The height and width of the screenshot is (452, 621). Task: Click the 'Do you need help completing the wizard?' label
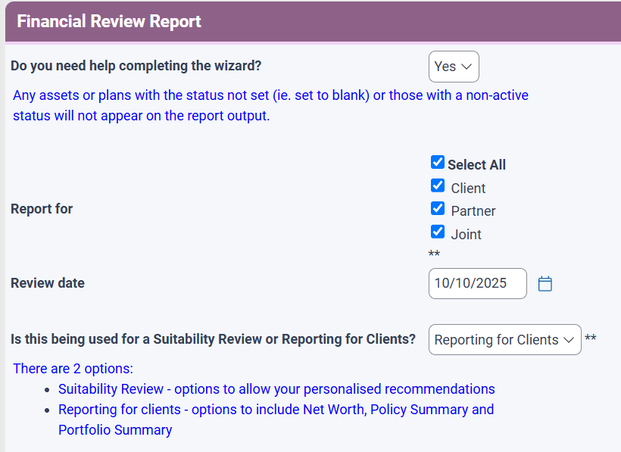tap(136, 66)
